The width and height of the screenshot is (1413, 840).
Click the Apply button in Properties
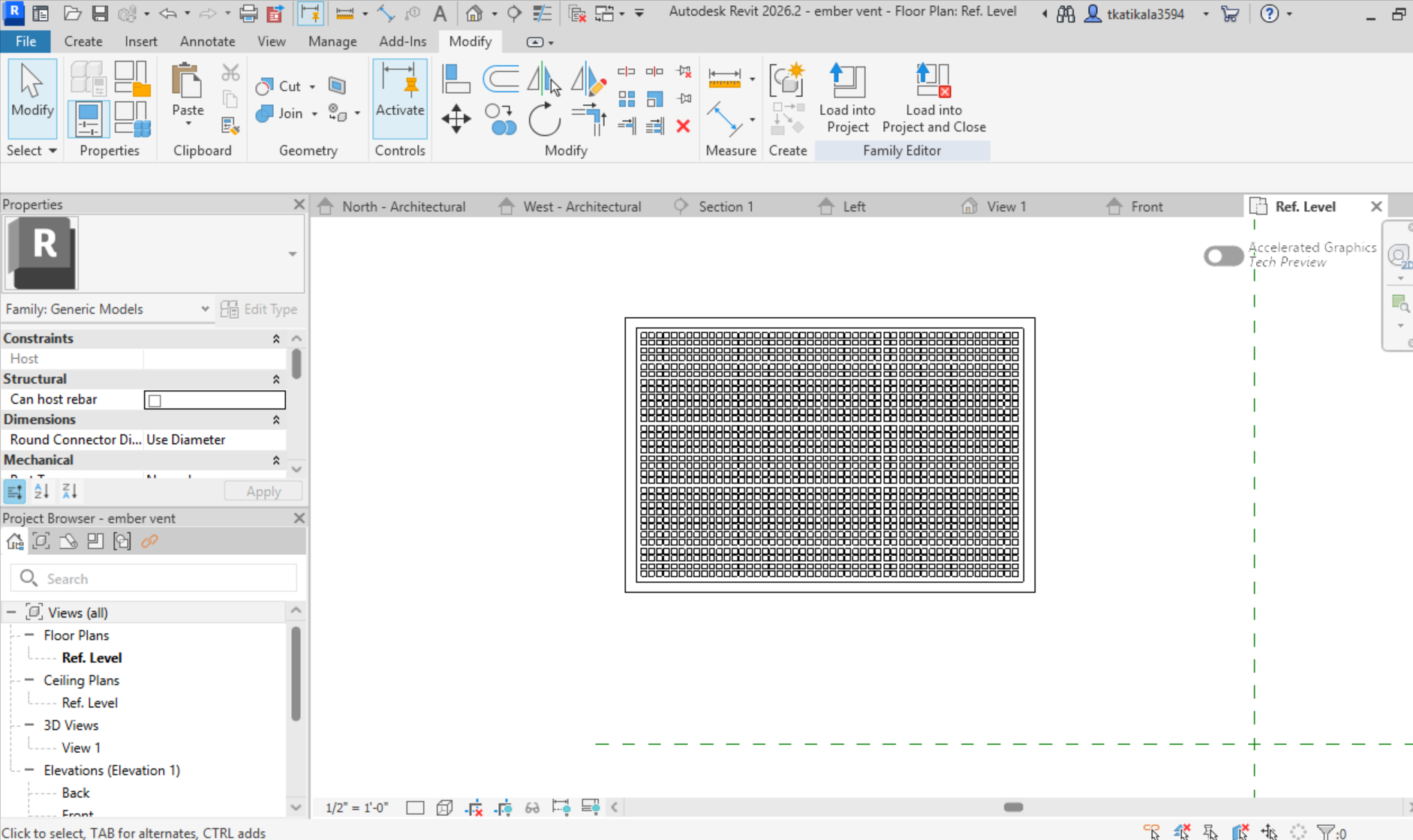263,492
